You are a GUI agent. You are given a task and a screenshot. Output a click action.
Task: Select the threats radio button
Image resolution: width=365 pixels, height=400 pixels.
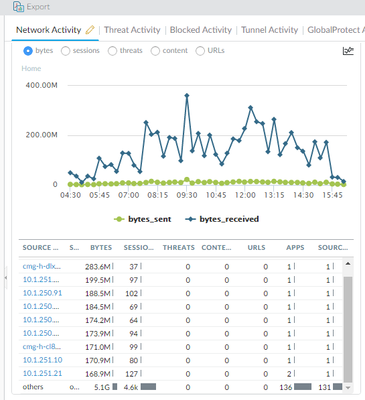113,51
